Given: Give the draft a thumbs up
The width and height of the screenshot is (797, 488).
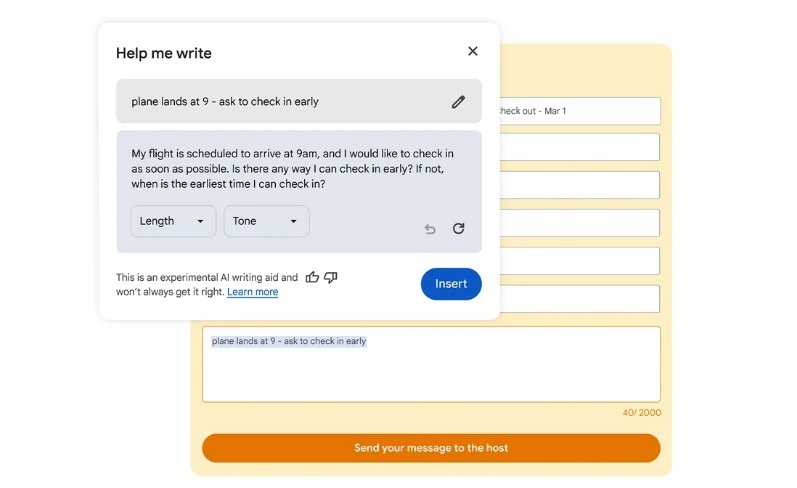Looking at the screenshot, I should coord(312,277).
